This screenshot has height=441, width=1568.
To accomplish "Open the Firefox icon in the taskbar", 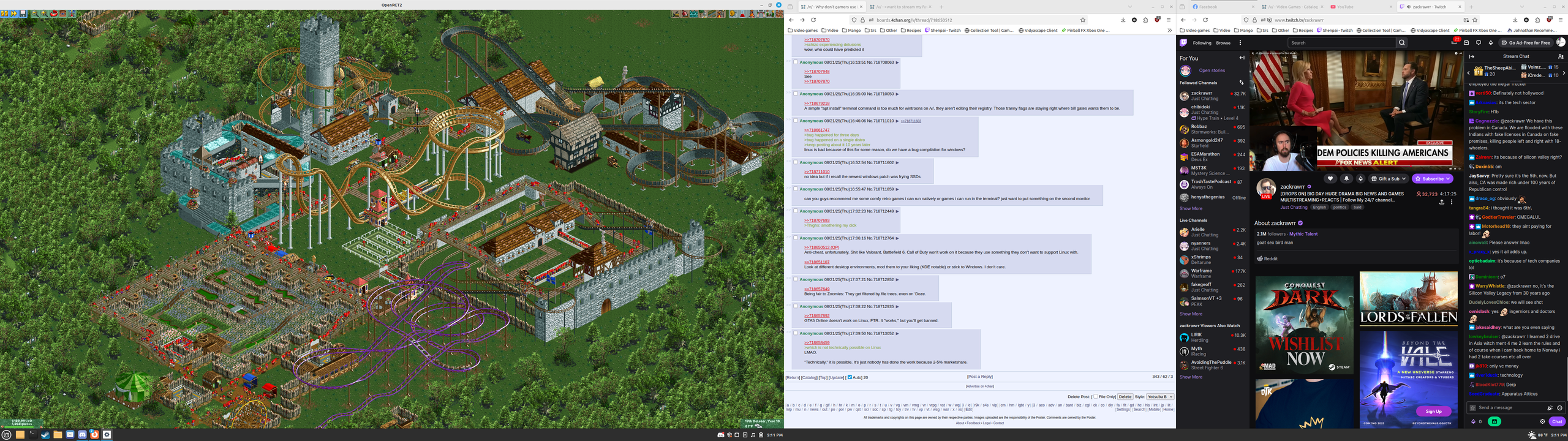I will (x=94, y=435).
